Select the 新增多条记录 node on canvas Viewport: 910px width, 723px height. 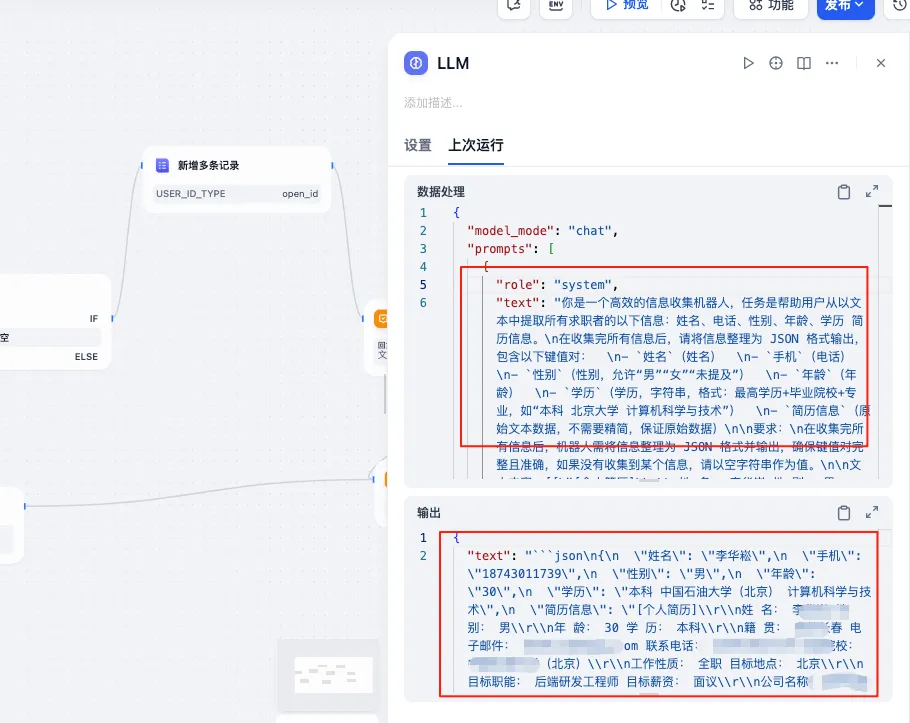[x=237, y=180]
